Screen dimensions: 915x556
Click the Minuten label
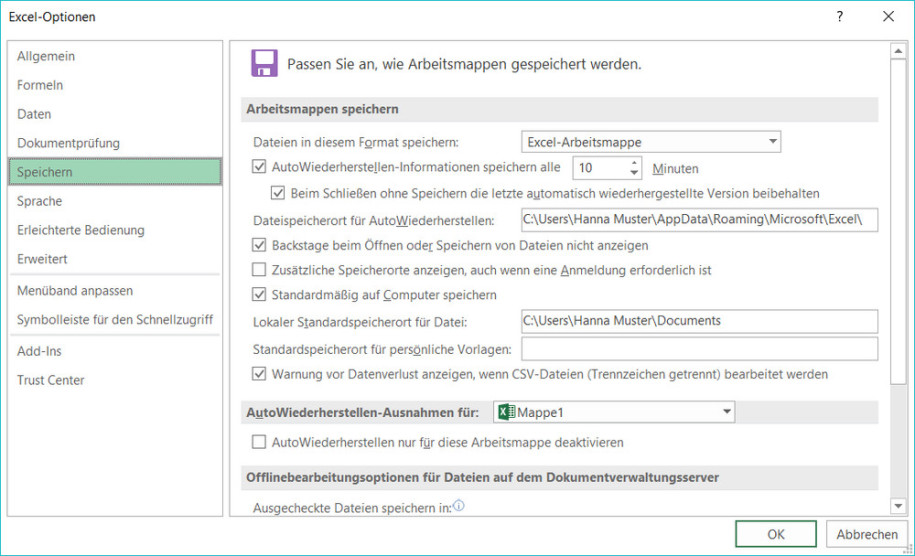(x=675, y=169)
